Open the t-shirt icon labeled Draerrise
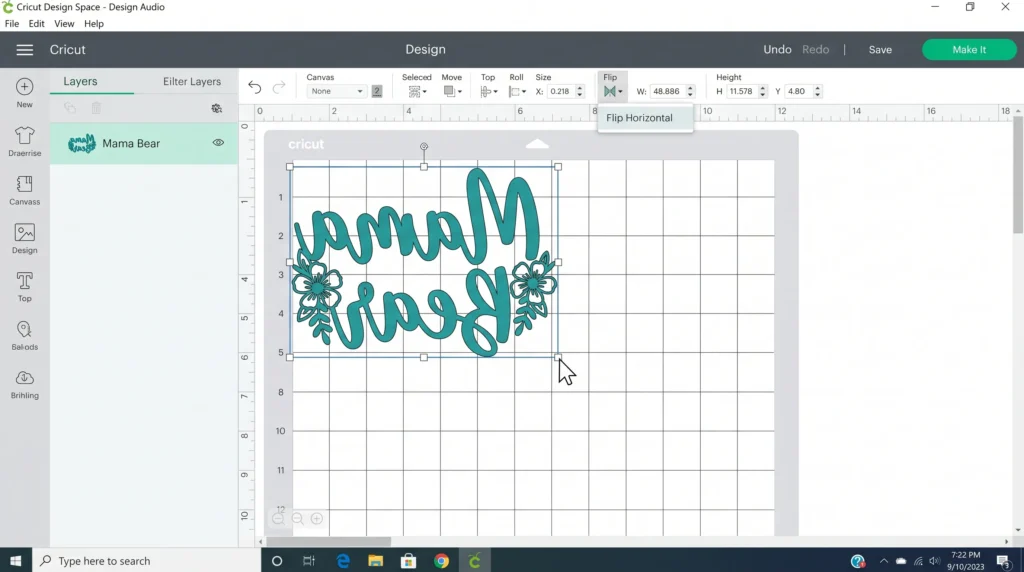1024x572 pixels. coord(24,135)
